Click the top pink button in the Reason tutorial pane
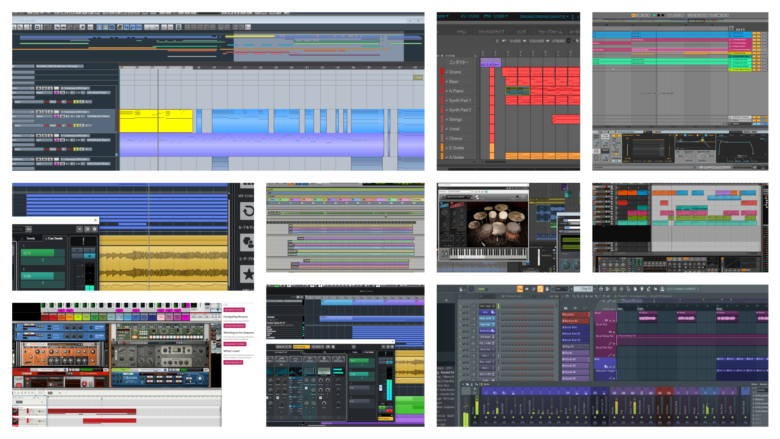 click(234, 310)
